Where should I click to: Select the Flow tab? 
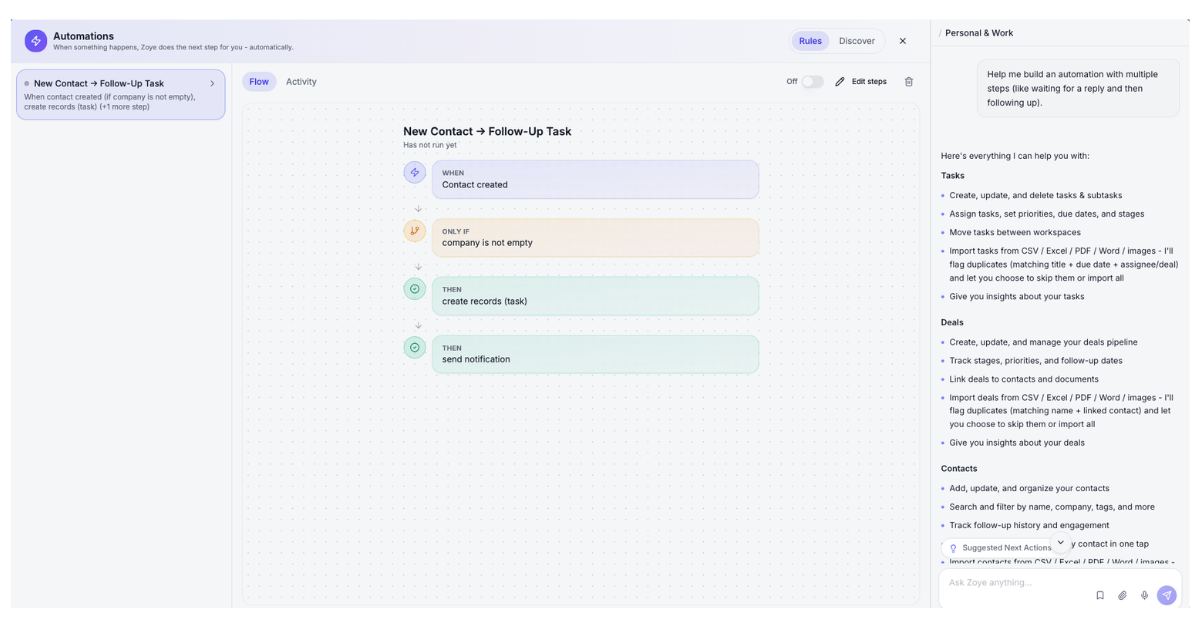click(259, 82)
